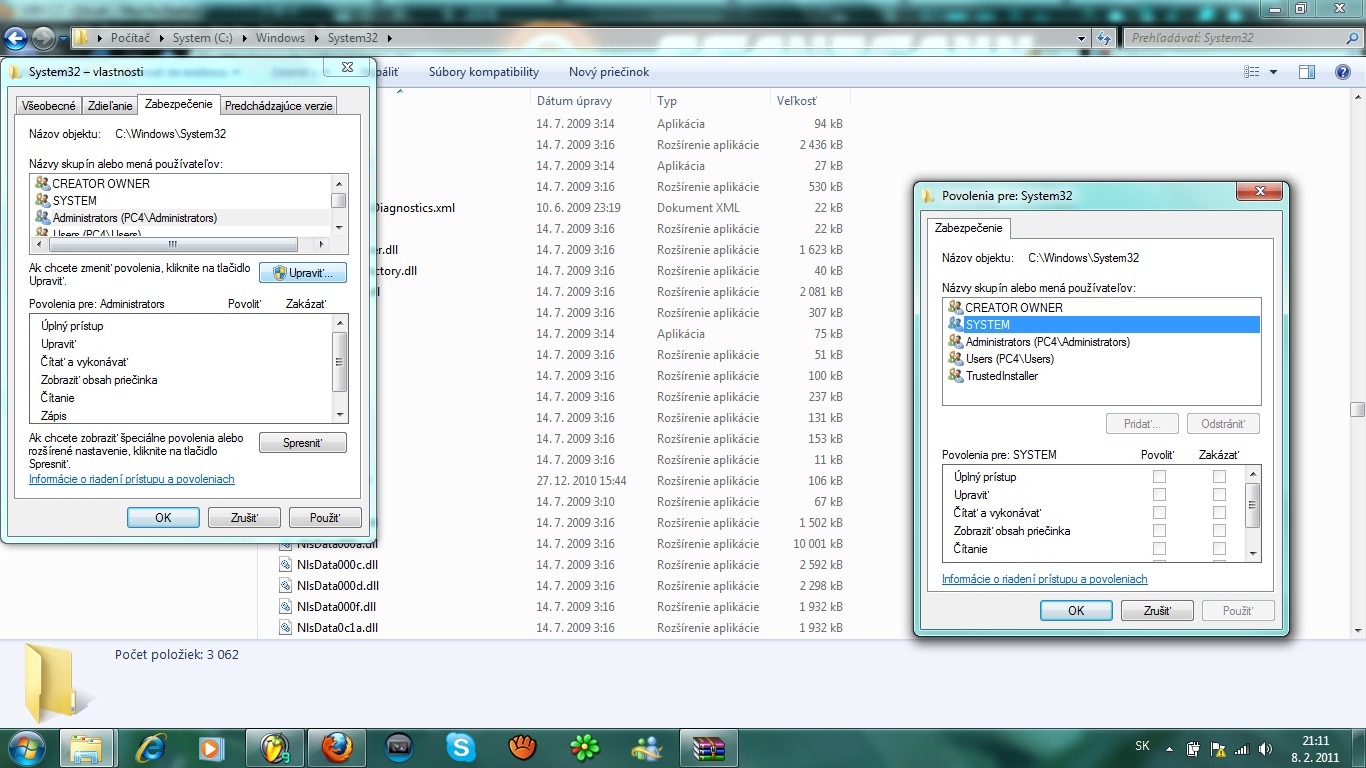Check Zakázať box for Upraviť permission
1366x768 pixels.
point(1219,495)
